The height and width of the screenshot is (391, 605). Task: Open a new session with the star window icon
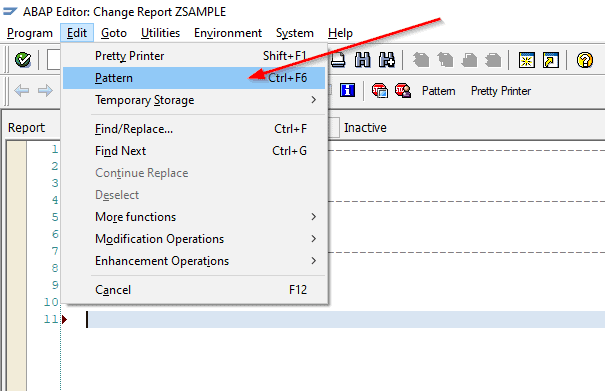pos(527,60)
